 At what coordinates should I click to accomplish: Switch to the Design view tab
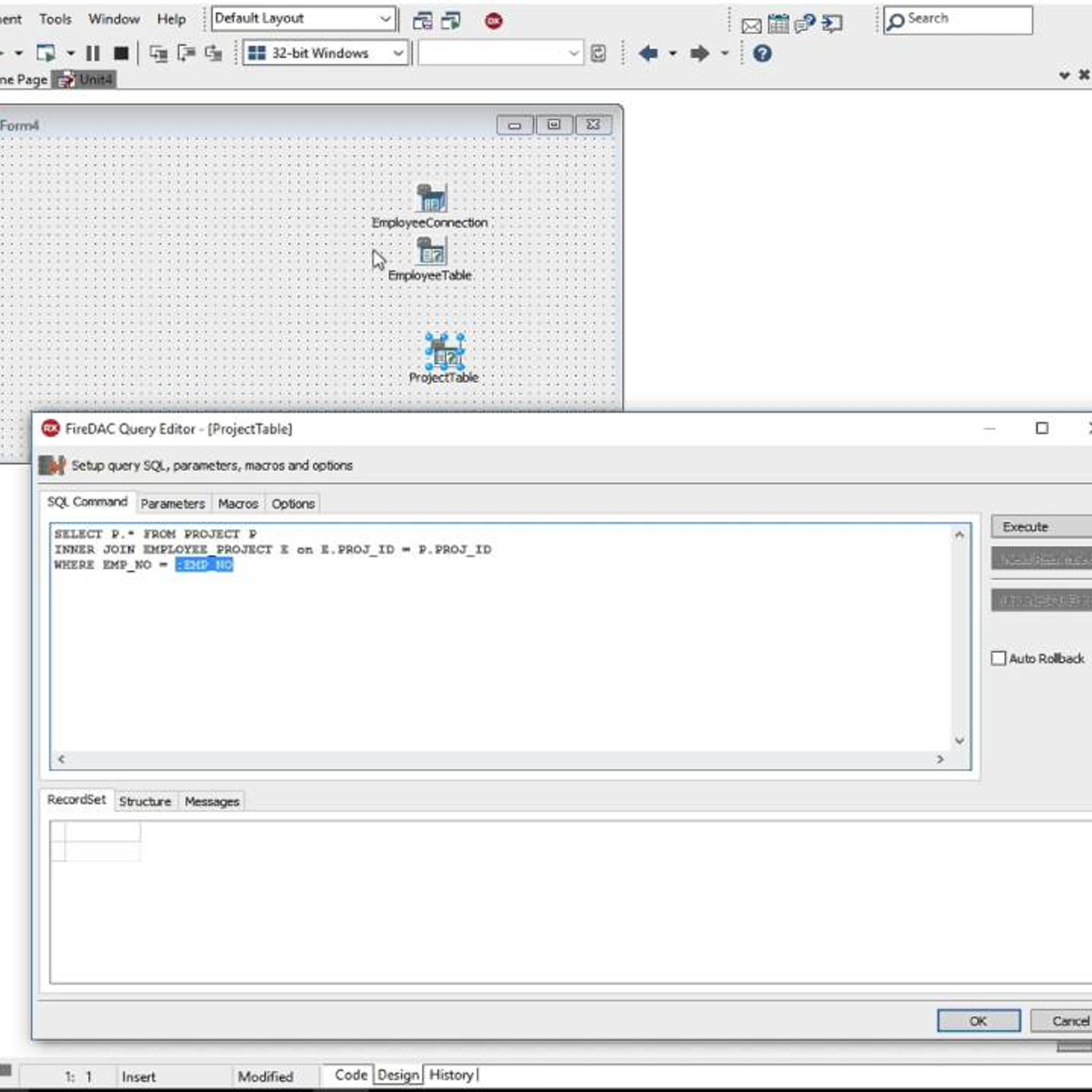(x=399, y=1075)
